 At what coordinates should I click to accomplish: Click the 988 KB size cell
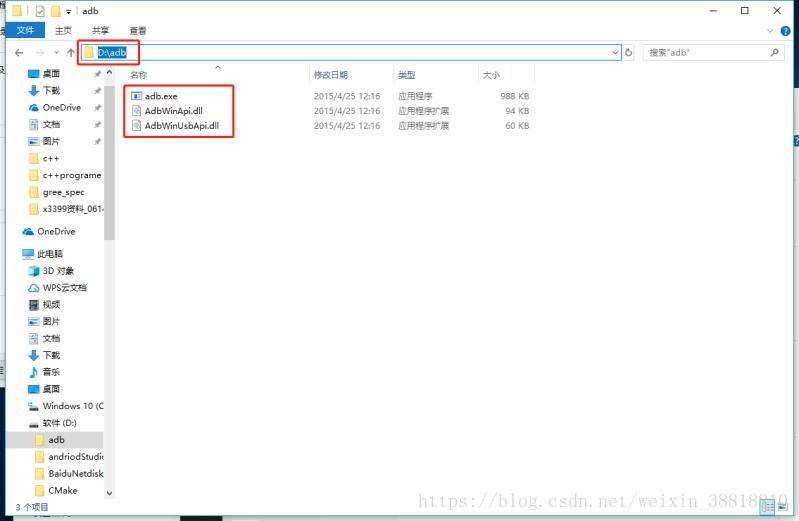click(515, 96)
